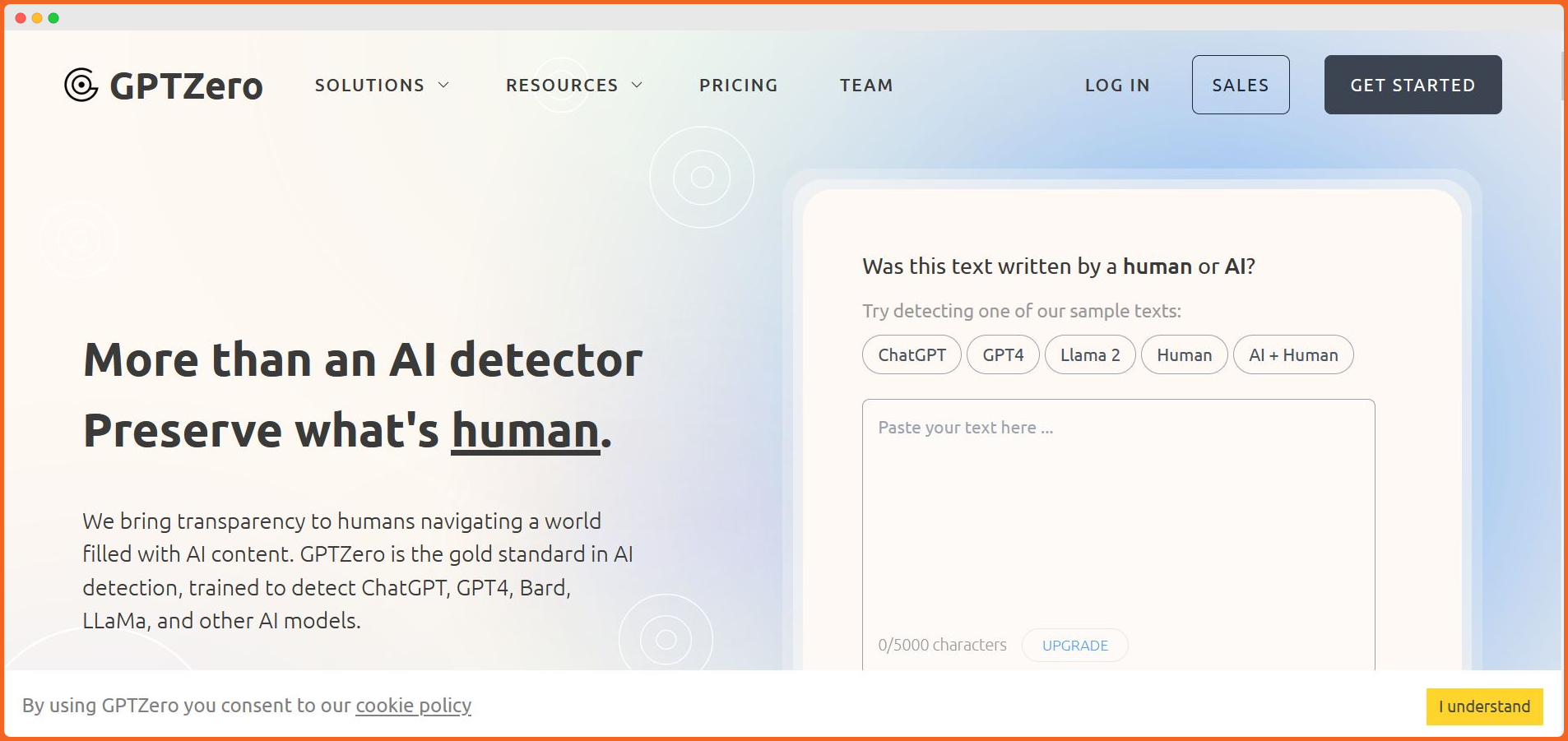
Task: Select the Llama 2 sample text
Action: click(1090, 354)
